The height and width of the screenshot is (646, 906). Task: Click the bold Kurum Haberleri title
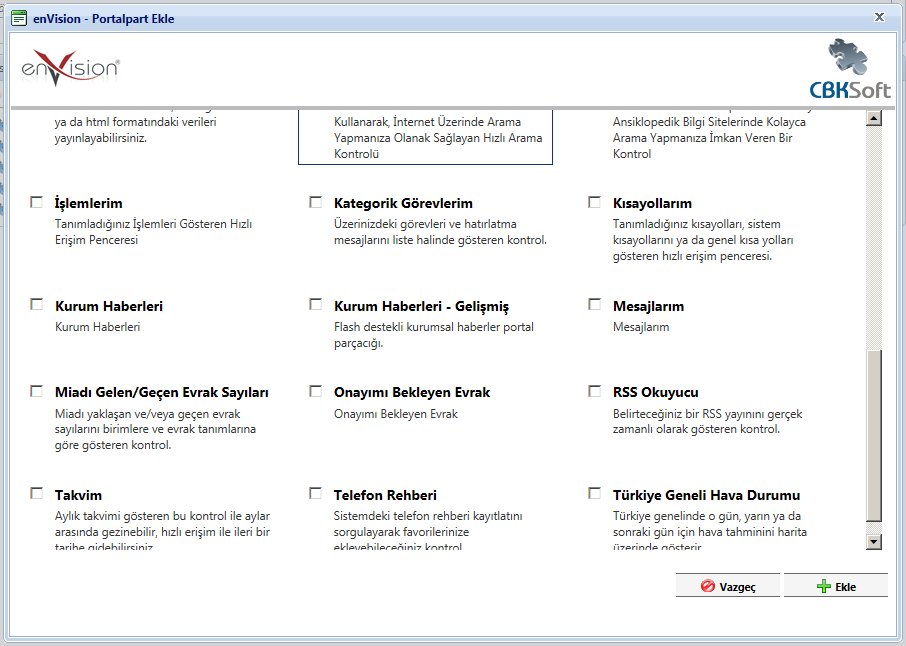point(109,306)
